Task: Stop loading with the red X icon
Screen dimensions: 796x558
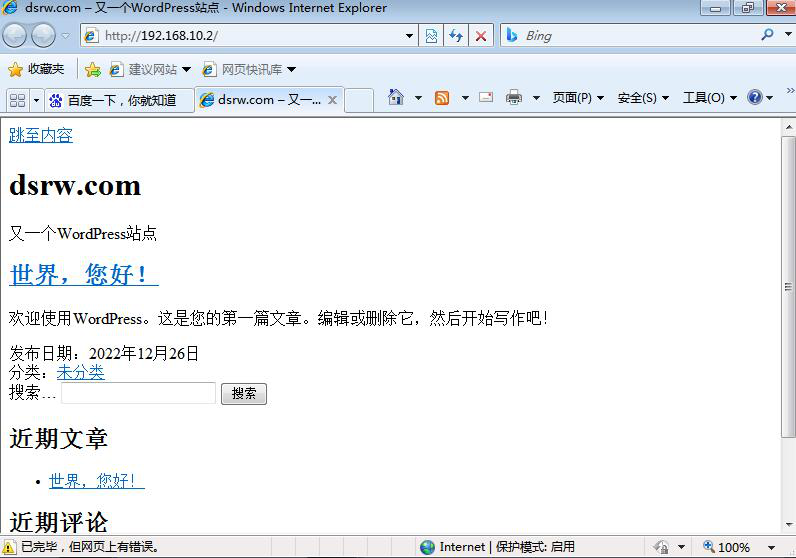Action: tap(481, 36)
